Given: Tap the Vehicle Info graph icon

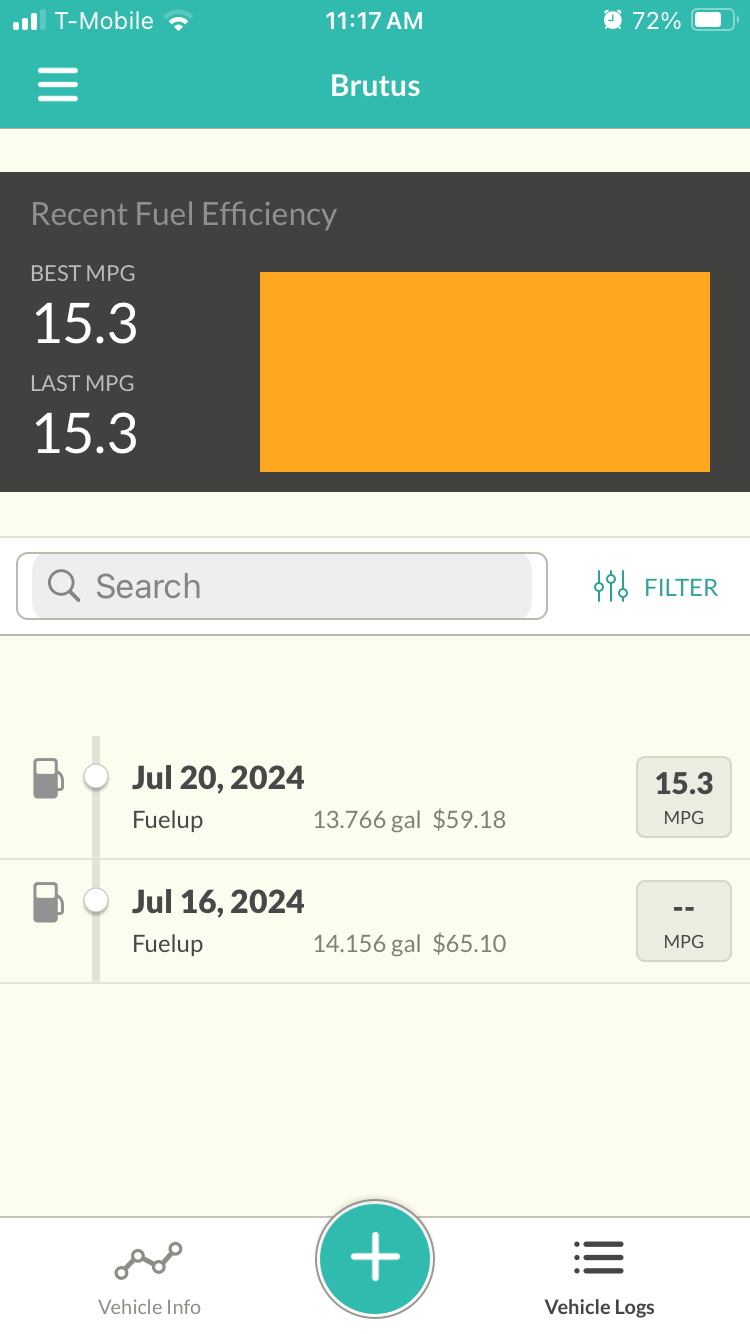Looking at the screenshot, I should (x=149, y=1260).
